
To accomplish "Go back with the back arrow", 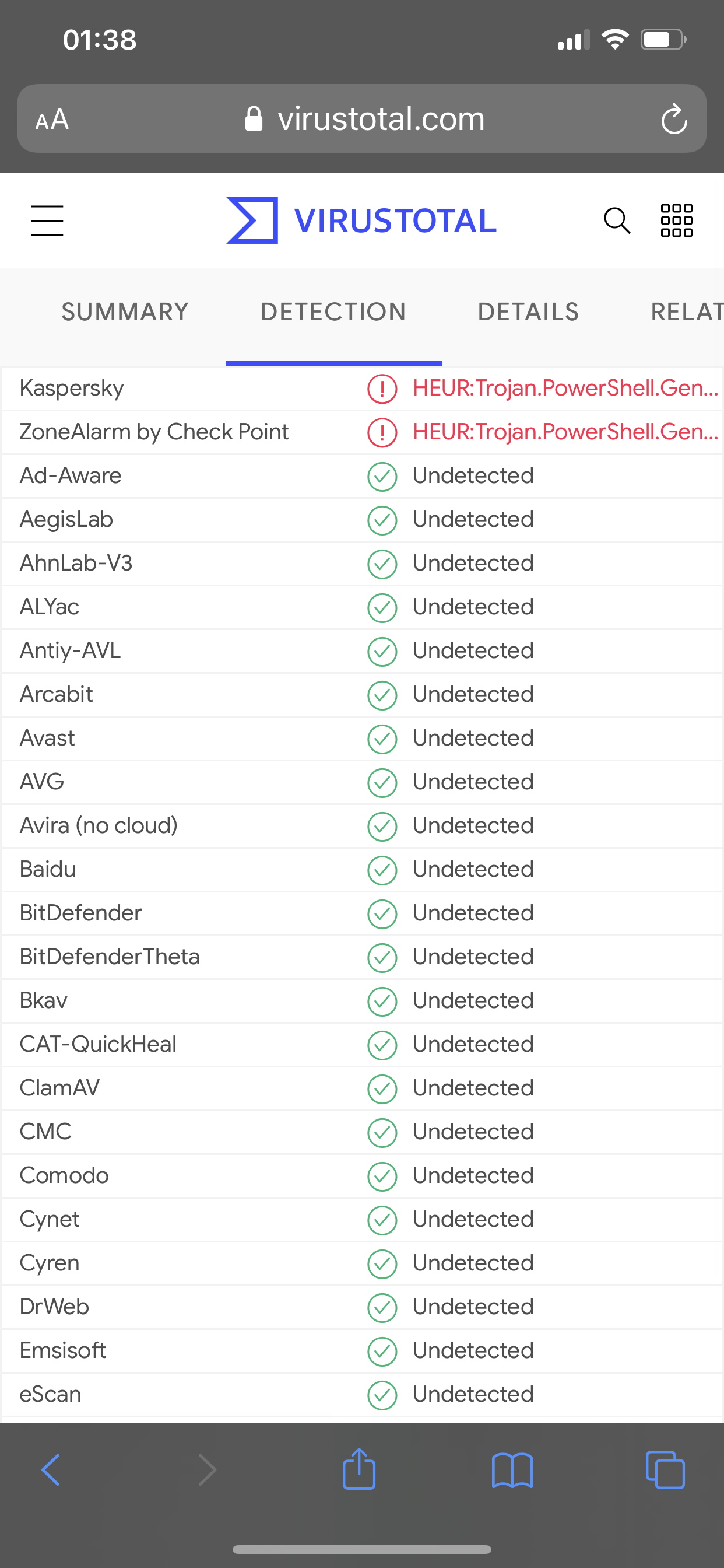I will click(x=51, y=1470).
